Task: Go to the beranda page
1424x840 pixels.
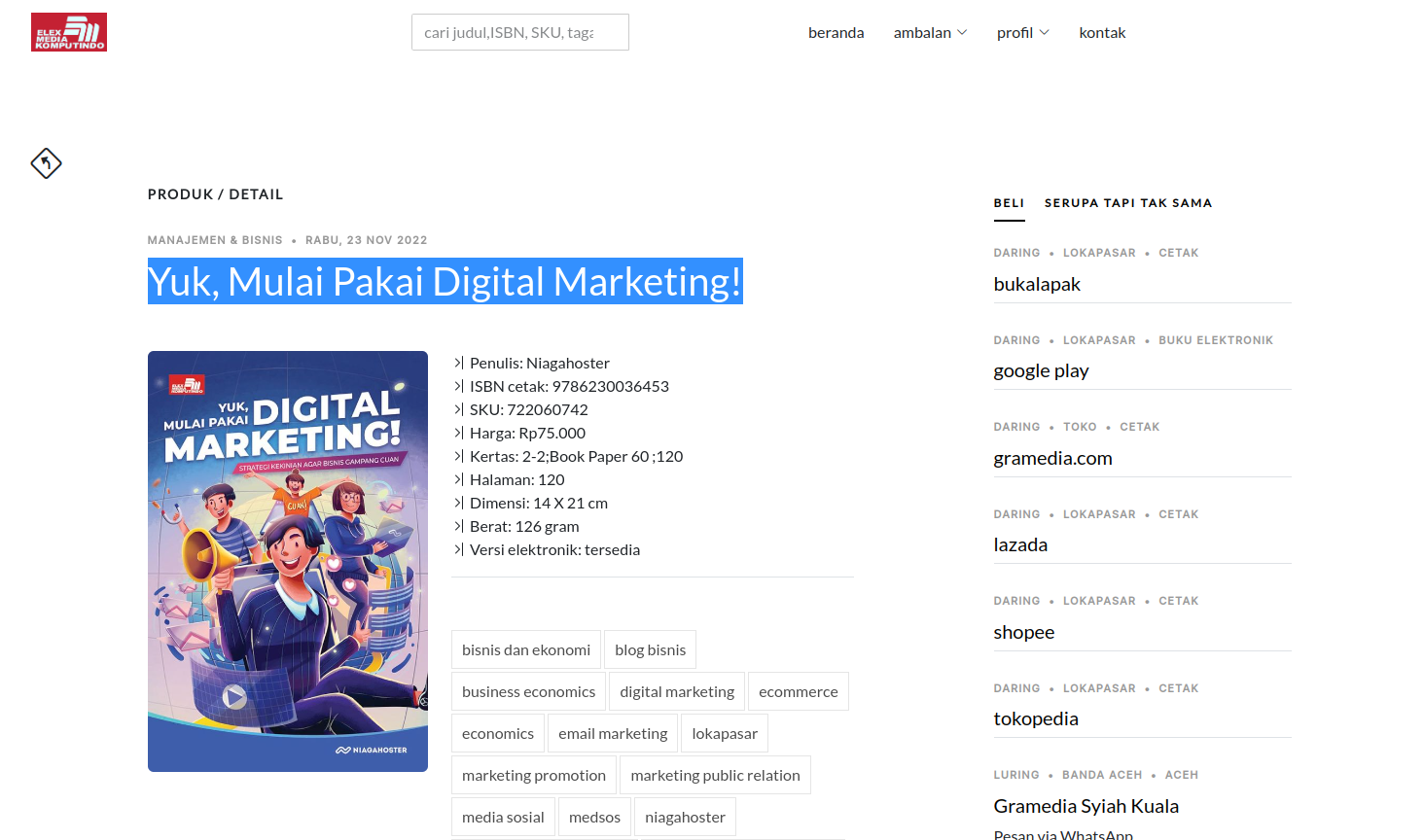Action: (x=836, y=32)
